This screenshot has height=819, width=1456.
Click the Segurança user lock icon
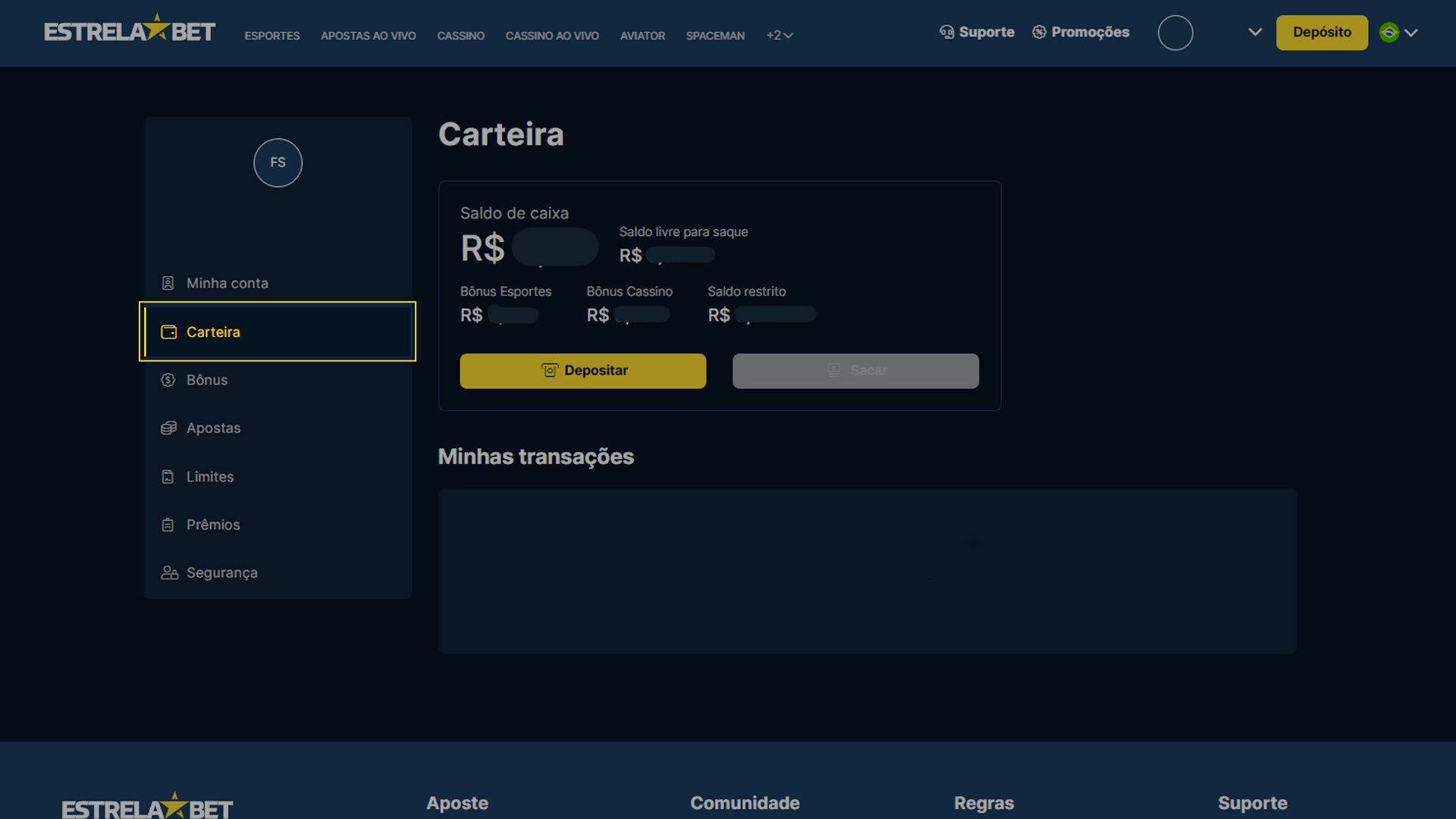[169, 573]
